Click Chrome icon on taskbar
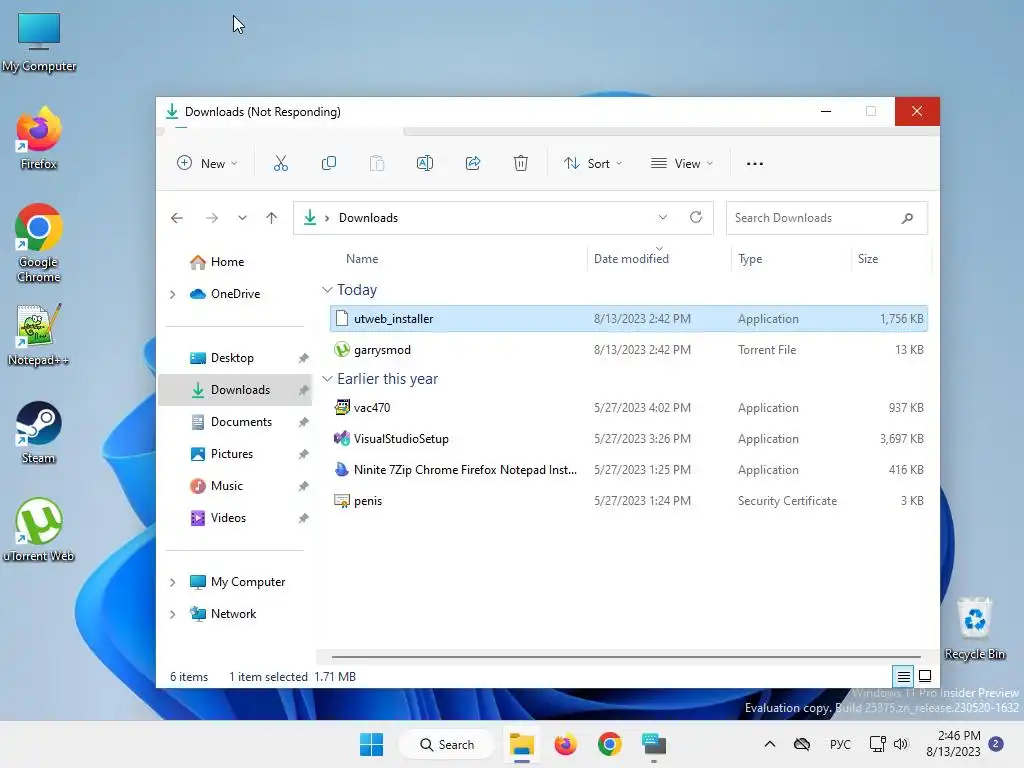This screenshot has height=768, width=1024. (x=609, y=744)
